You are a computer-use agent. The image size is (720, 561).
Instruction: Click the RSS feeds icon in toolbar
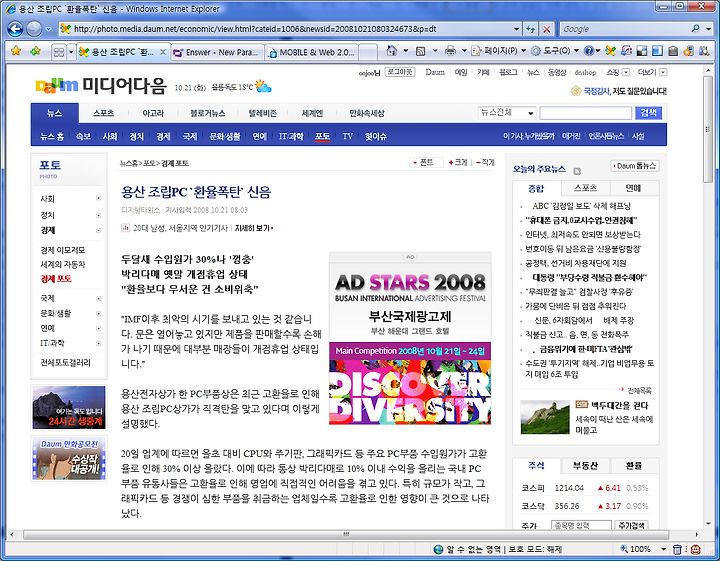pos(420,51)
